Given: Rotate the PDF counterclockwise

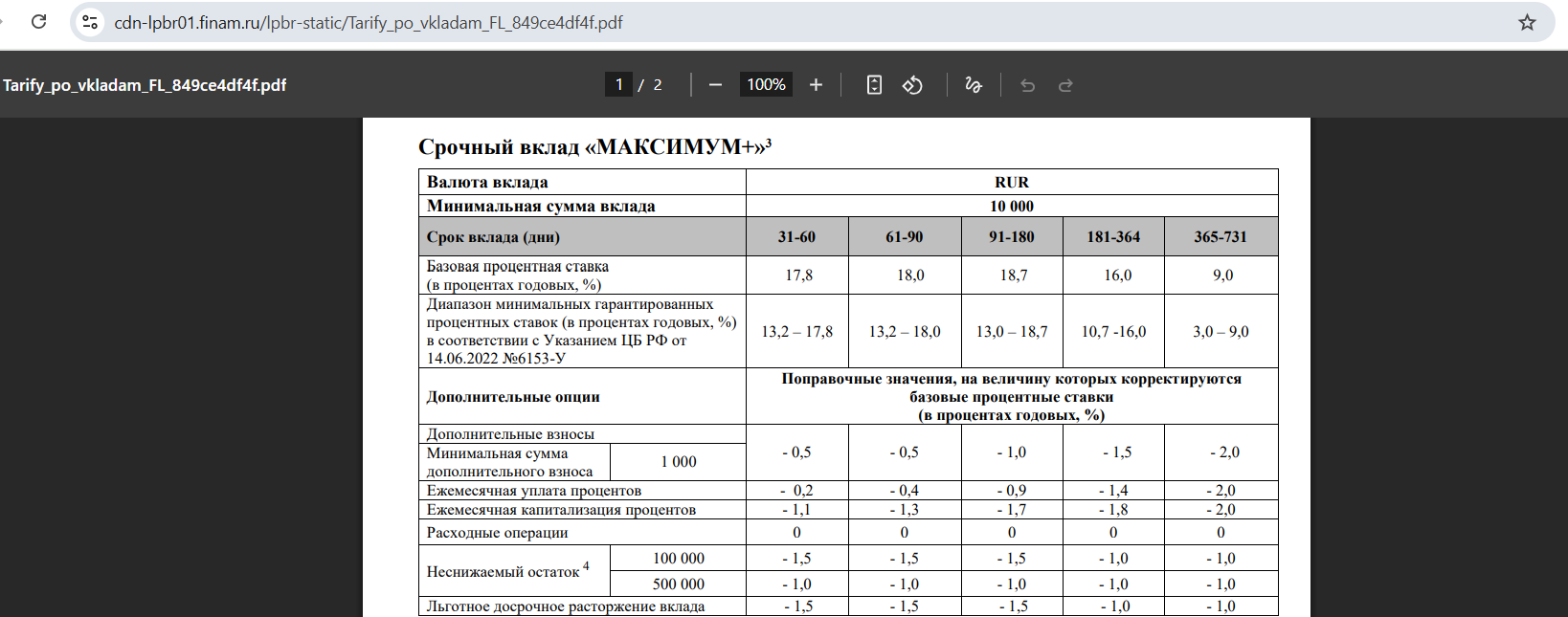Looking at the screenshot, I should [x=912, y=85].
